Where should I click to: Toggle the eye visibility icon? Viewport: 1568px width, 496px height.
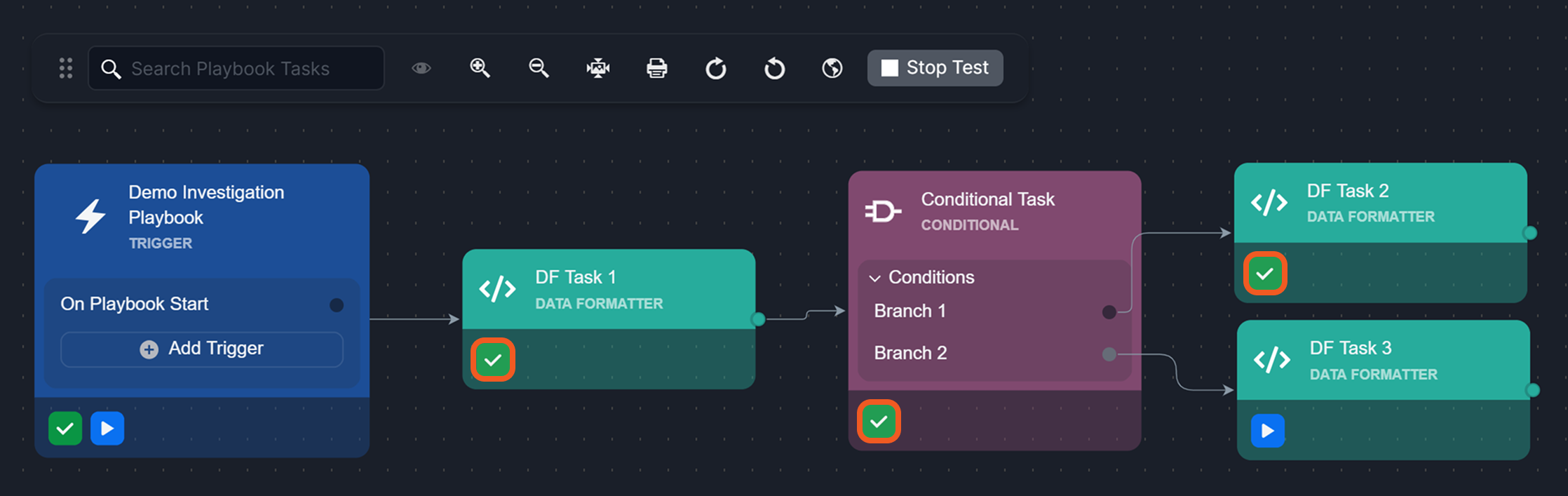421,68
